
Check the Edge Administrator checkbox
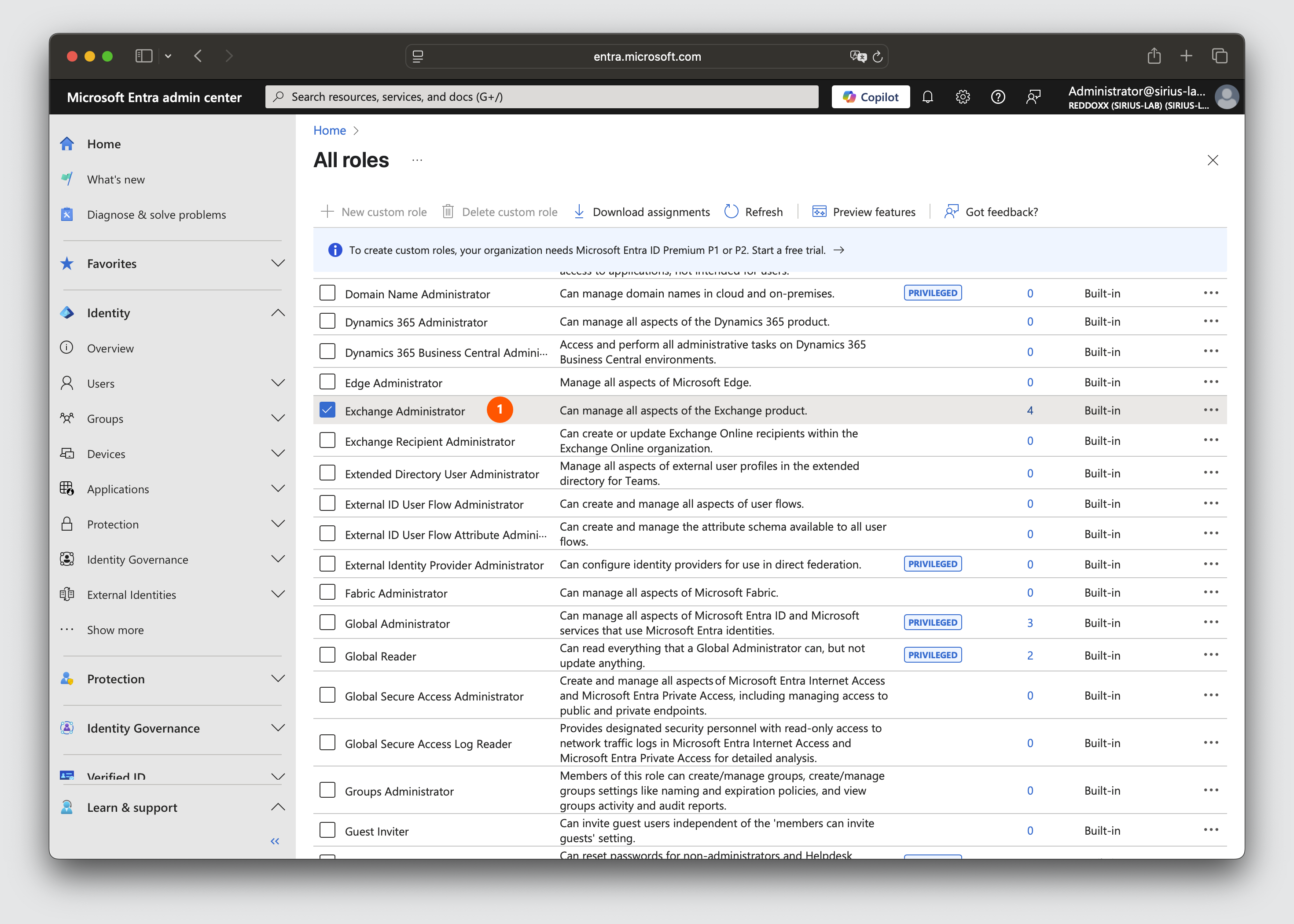(327, 382)
